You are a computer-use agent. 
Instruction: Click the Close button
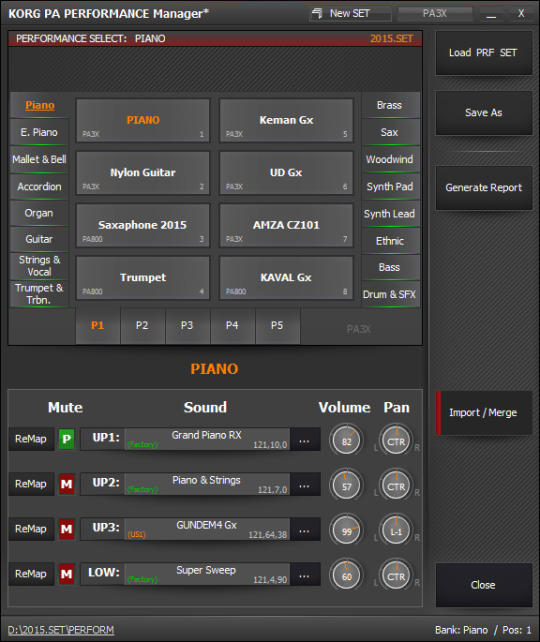(484, 585)
